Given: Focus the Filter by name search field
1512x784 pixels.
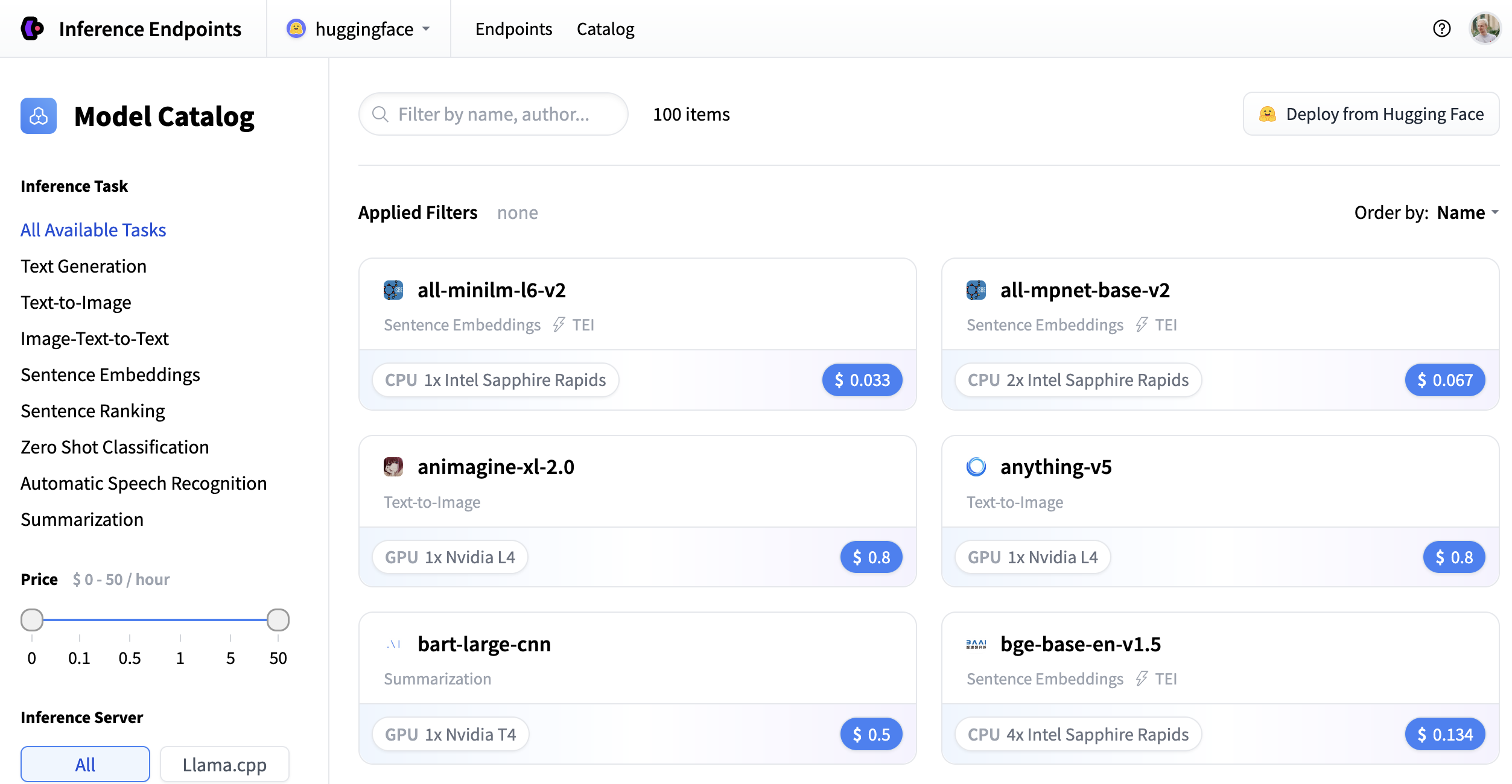Looking at the screenshot, I should (x=494, y=114).
